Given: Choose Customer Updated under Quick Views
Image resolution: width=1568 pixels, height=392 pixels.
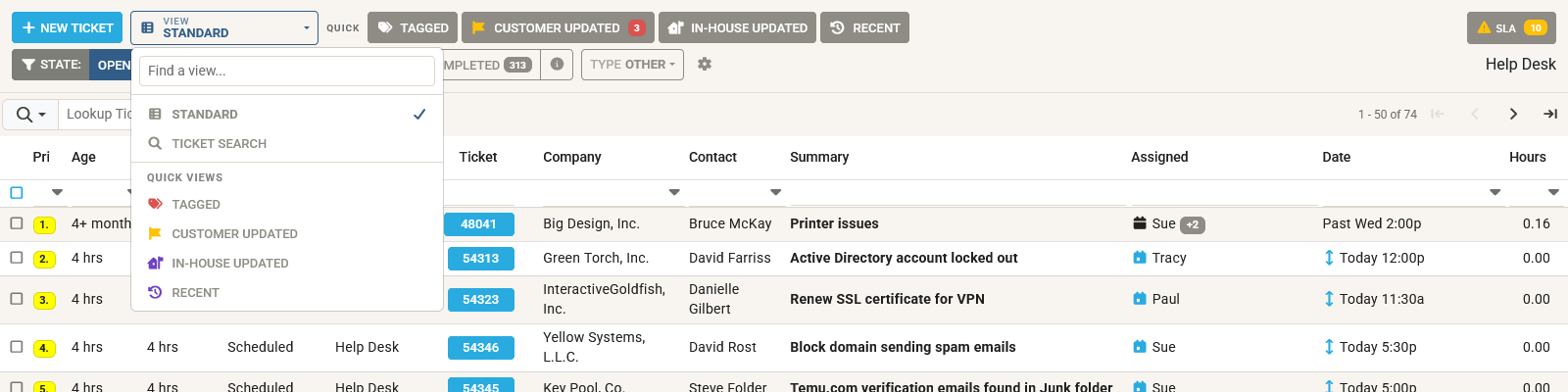Looking at the screenshot, I should point(287,233).
